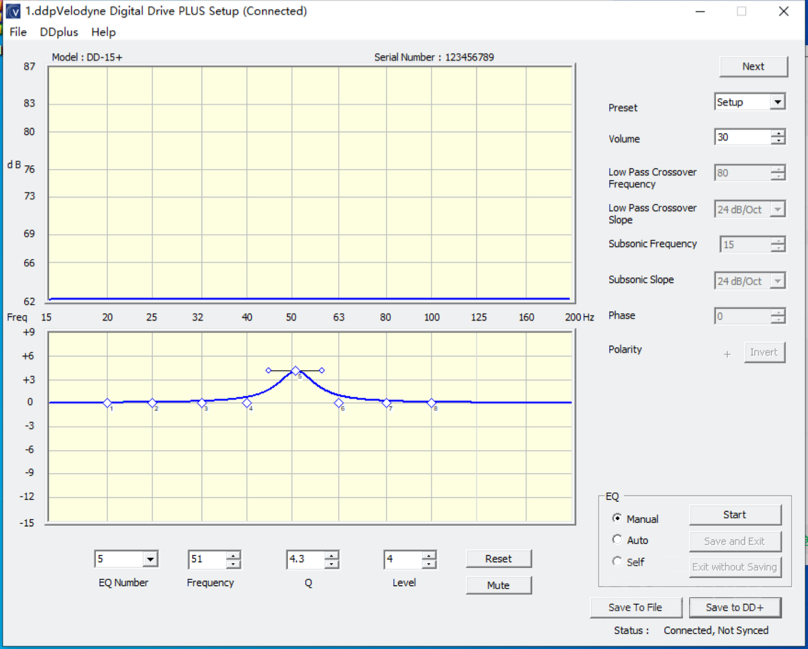Click the Subsonic Frequency field

click(x=746, y=244)
